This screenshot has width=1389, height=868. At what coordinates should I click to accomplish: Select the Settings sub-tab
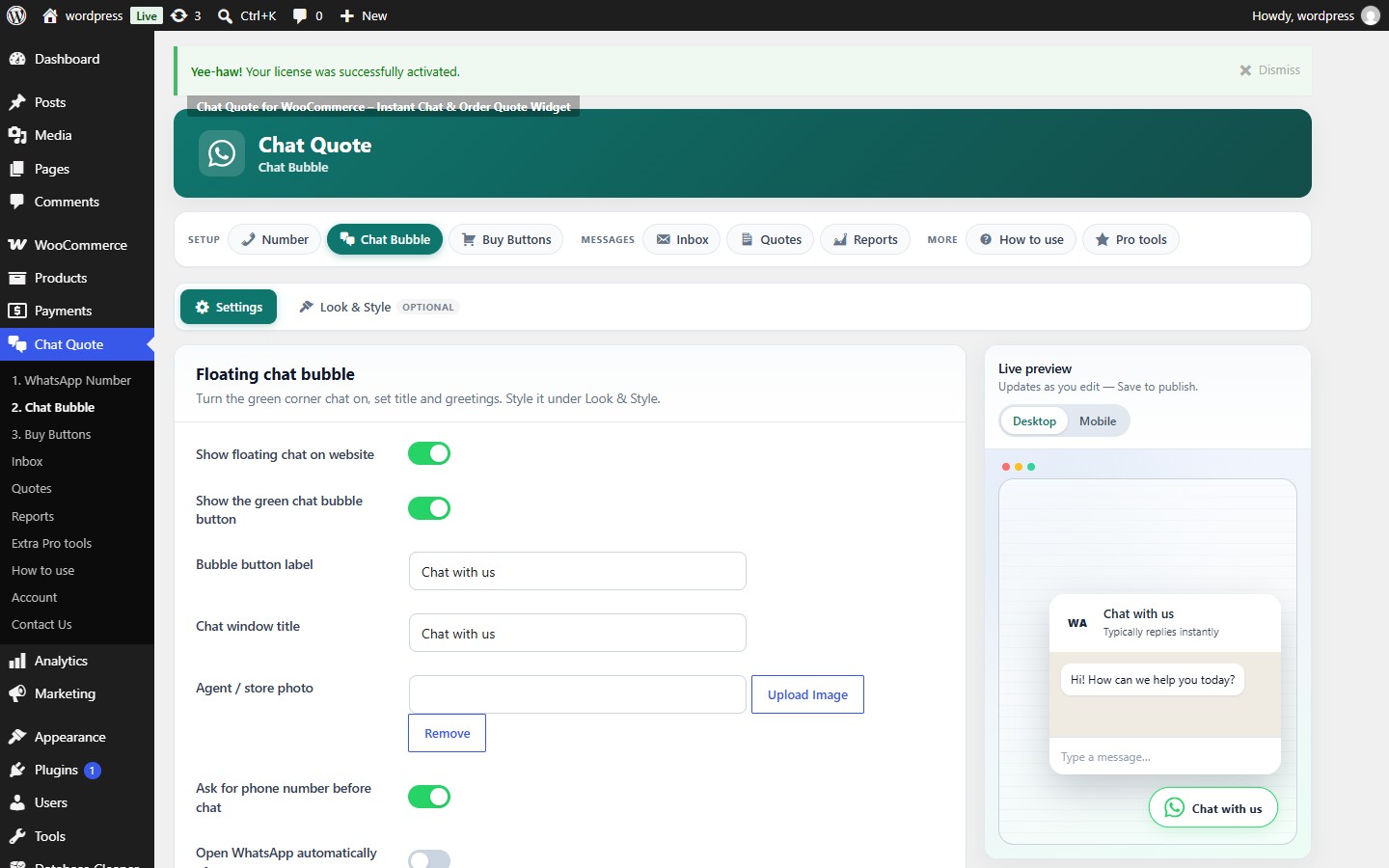[x=229, y=307]
